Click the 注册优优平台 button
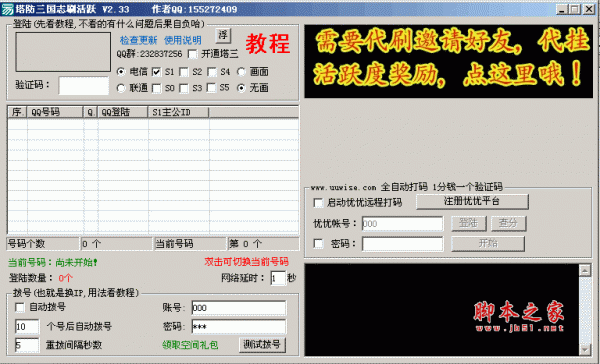This screenshot has height=364, width=600. click(x=472, y=201)
